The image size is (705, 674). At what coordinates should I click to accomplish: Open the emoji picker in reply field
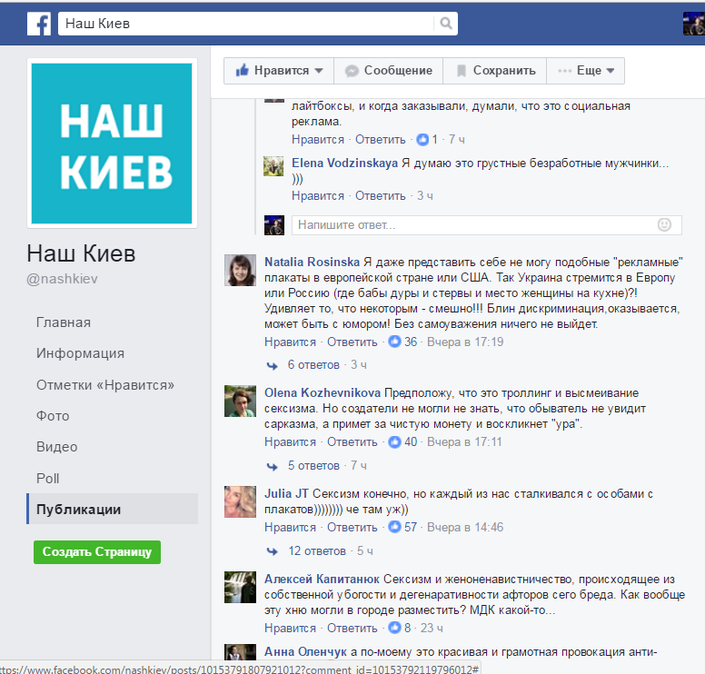coord(664,224)
